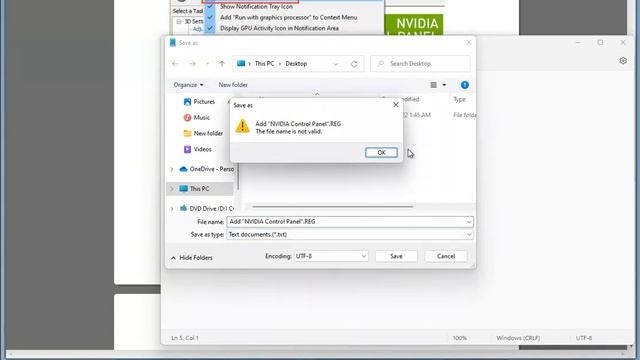Select New folder in navigation pane

(x=208, y=133)
